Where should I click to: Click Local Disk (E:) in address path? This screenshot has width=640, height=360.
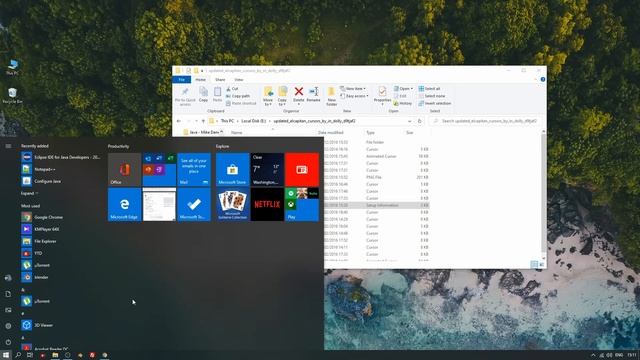pyautogui.click(x=253, y=121)
